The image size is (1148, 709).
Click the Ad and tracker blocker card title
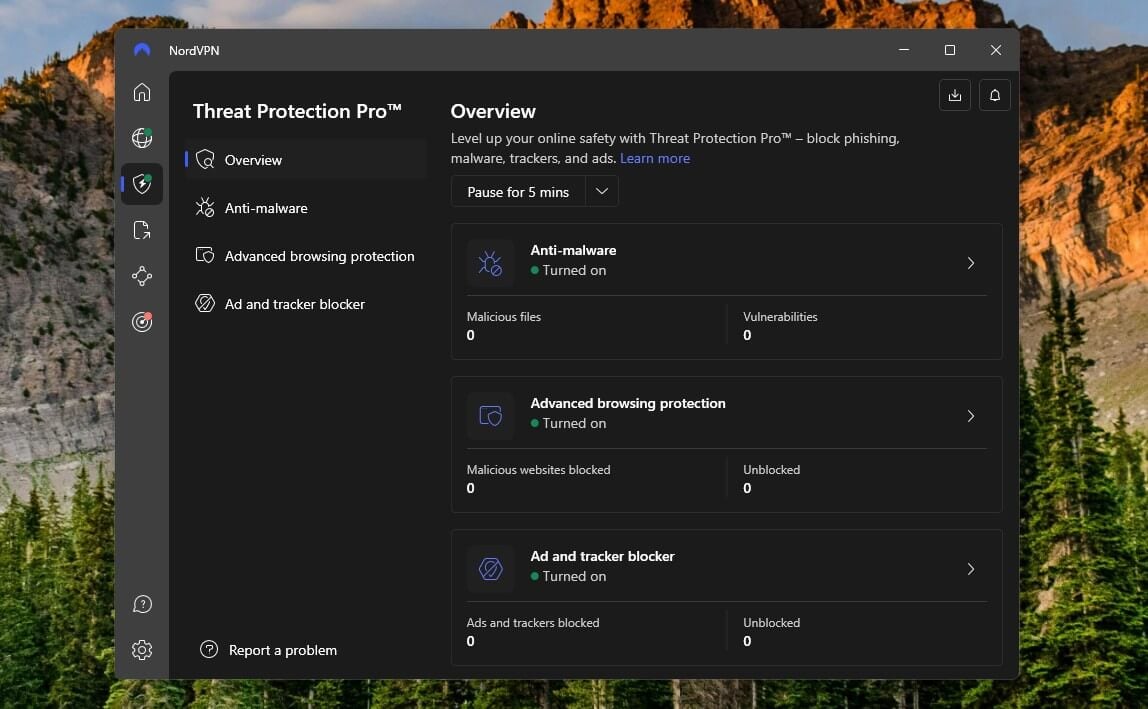(x=602, y=557)
